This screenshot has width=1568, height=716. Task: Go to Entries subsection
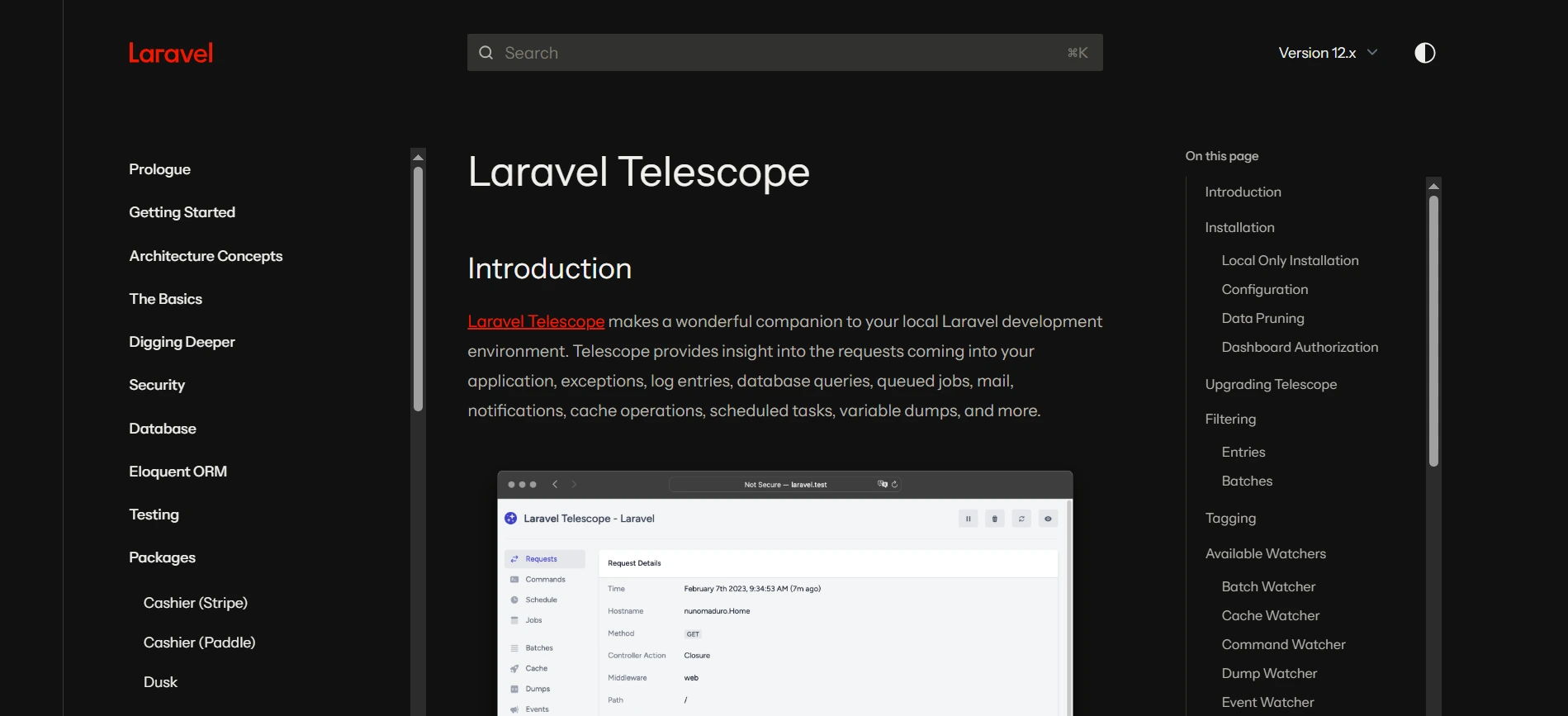click(x=1243, y=452)
